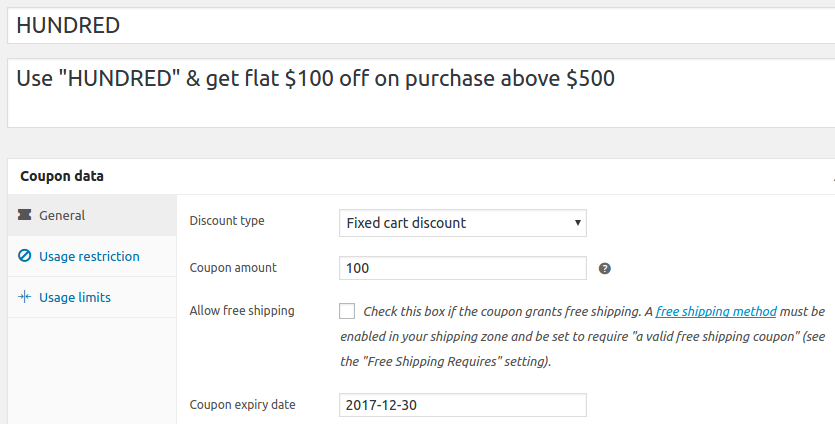Click the Coupon amount field showing 100
Screen dimensions: 835x424
point(462,268)
